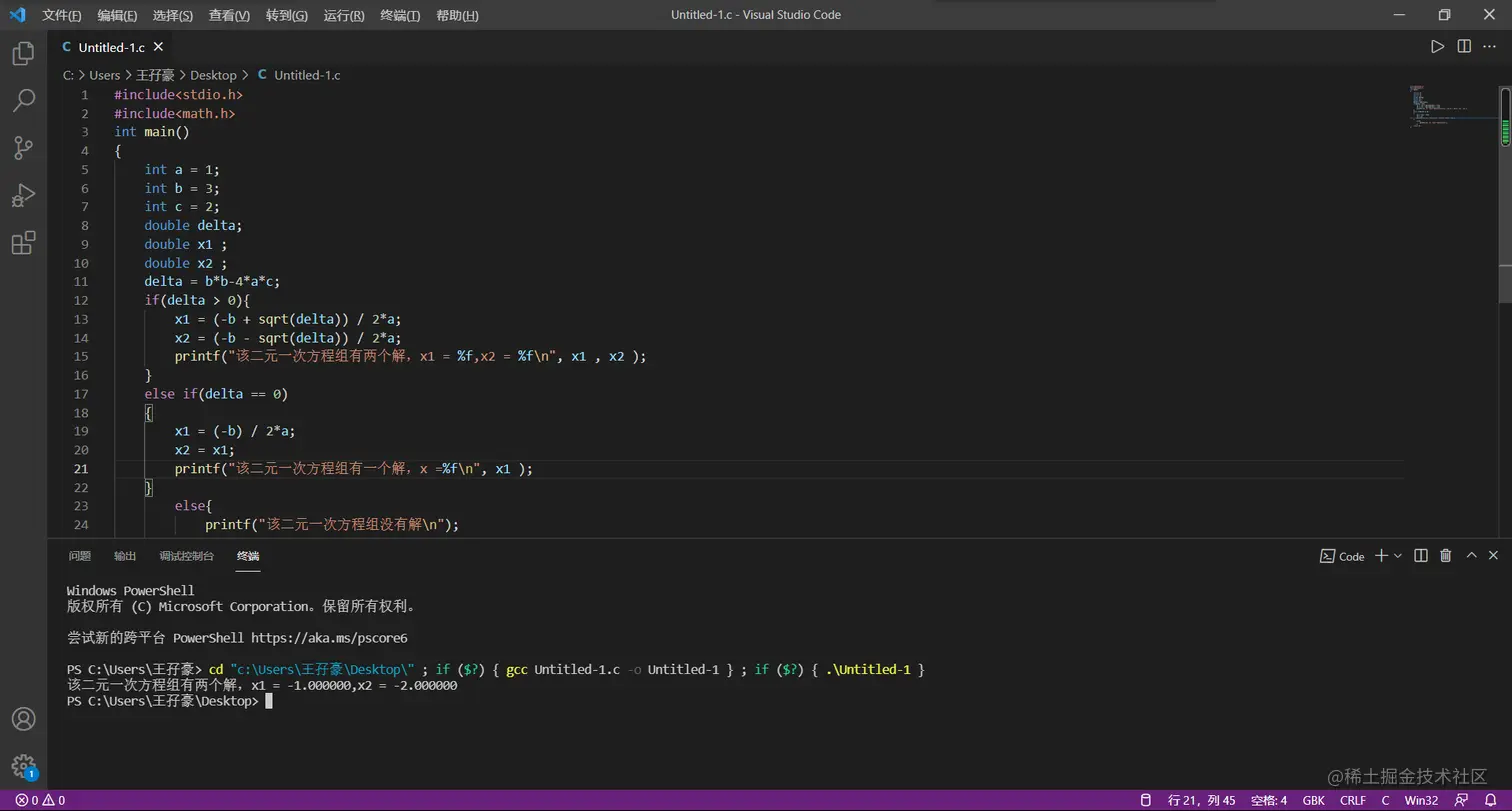This screenshot has height=811, width=1512.
Task: Open notifications bell in status bar
Action: tap(1490, 800)
